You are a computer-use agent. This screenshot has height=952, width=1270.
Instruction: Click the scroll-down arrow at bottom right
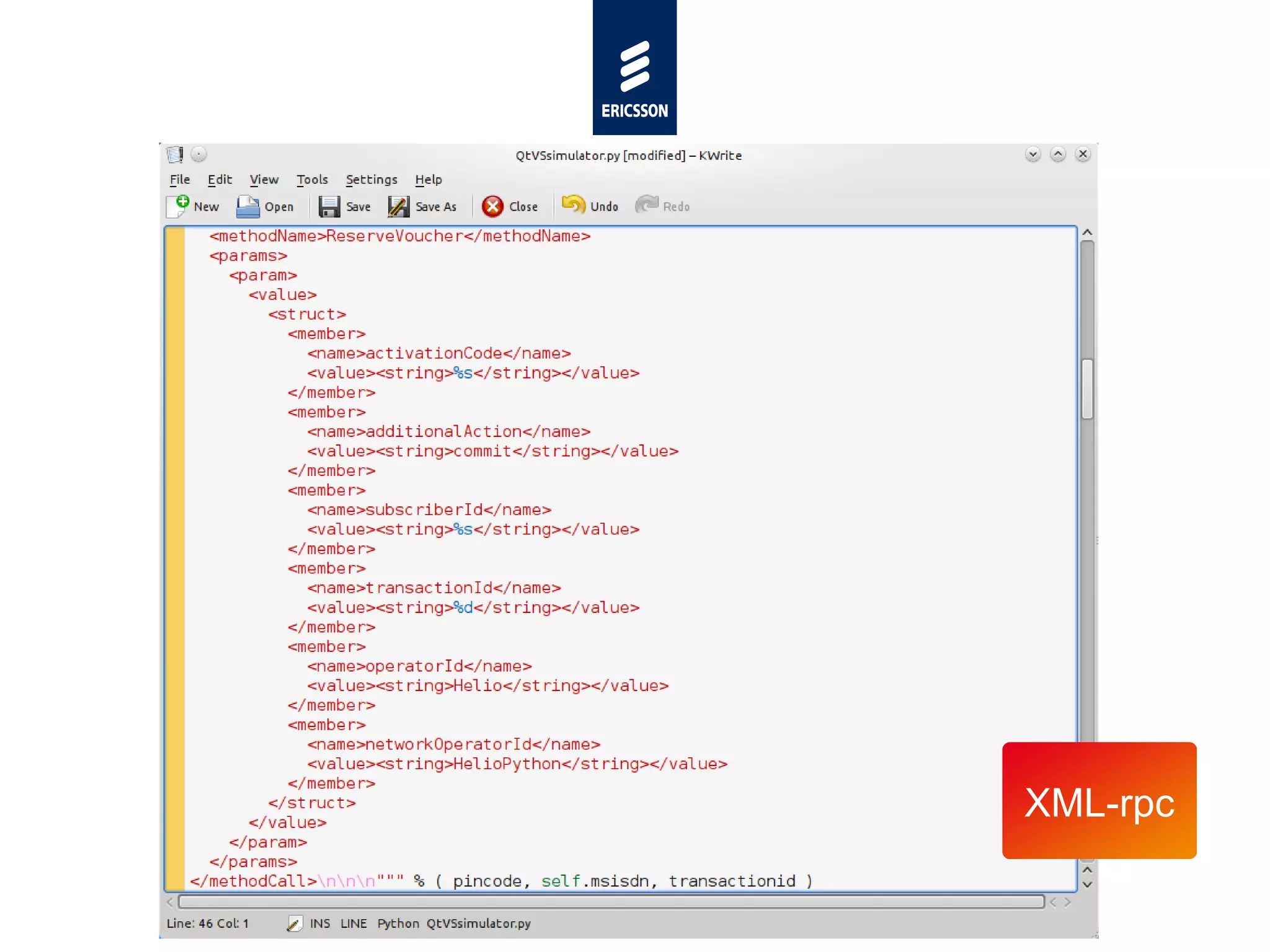1087,885
